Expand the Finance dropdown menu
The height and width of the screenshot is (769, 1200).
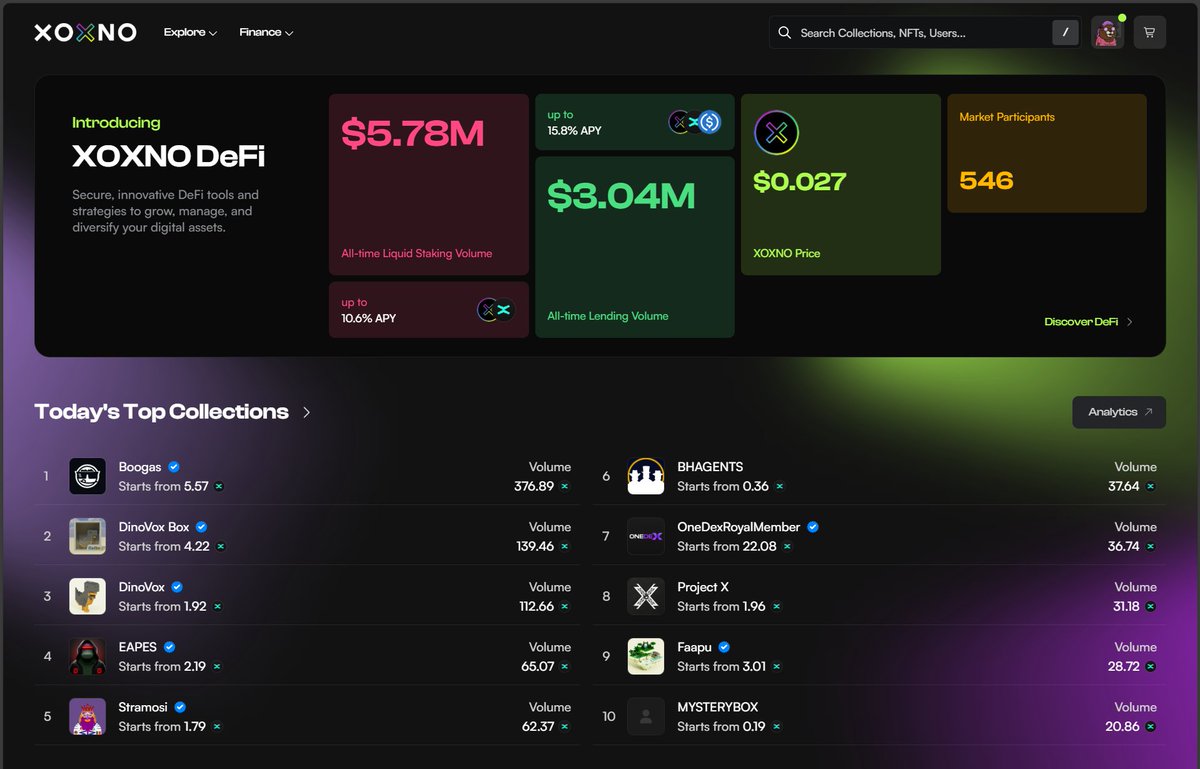[x=266, y=33]
